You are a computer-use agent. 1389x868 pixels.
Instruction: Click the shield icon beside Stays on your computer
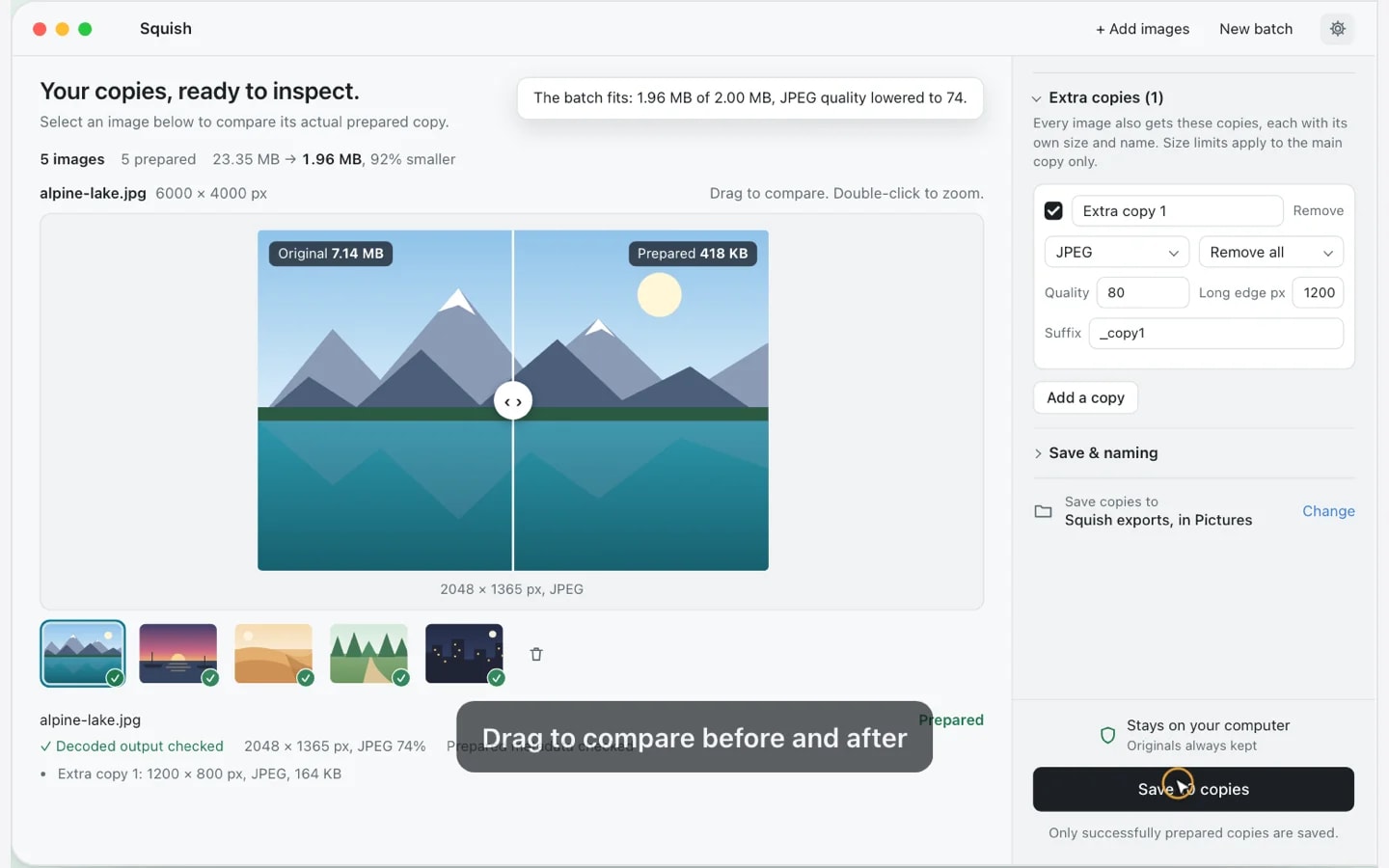(x=1107, y=736)
